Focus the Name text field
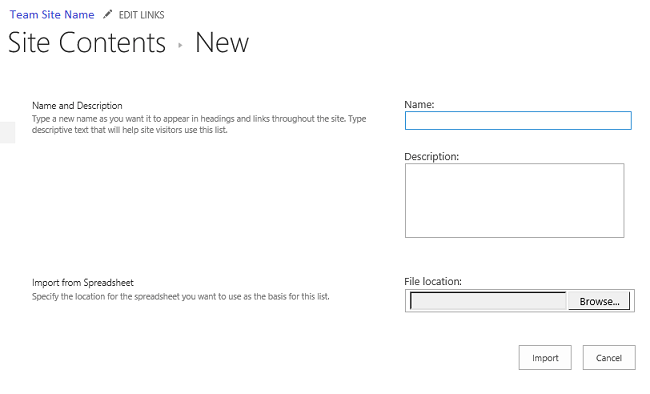Screen dimensions: 650x394 coord(518,120)
